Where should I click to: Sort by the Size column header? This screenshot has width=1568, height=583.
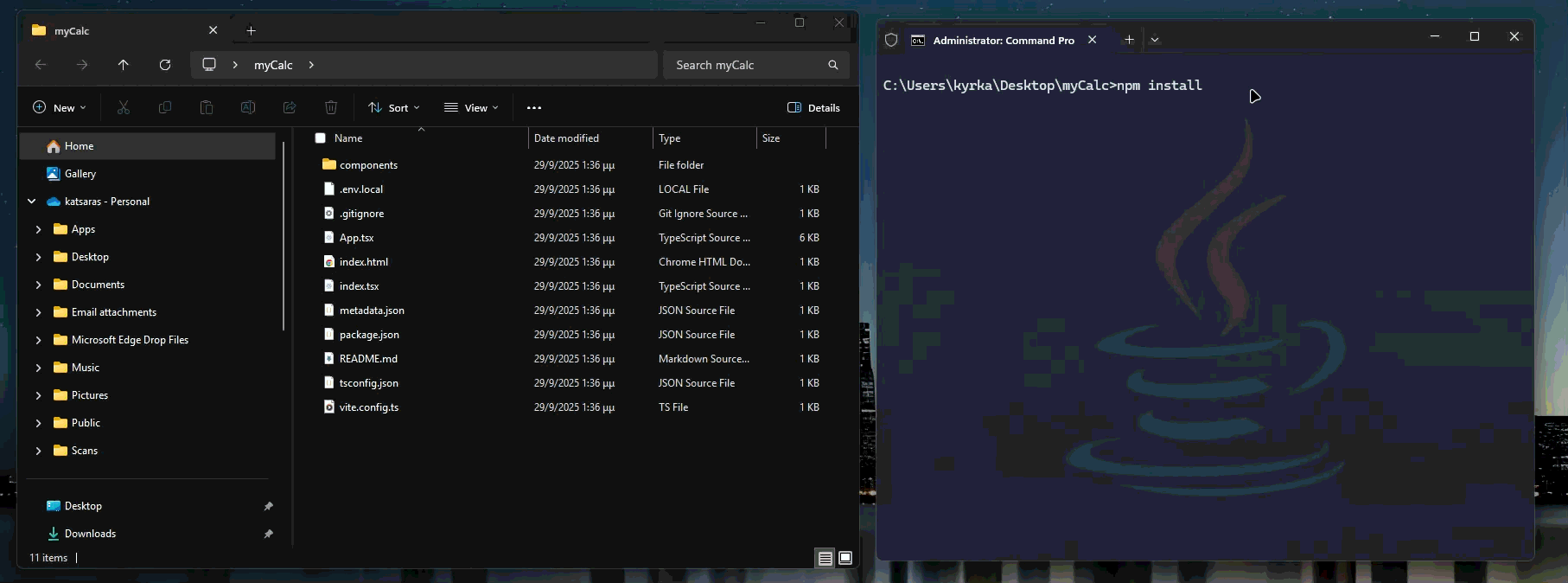791,138
